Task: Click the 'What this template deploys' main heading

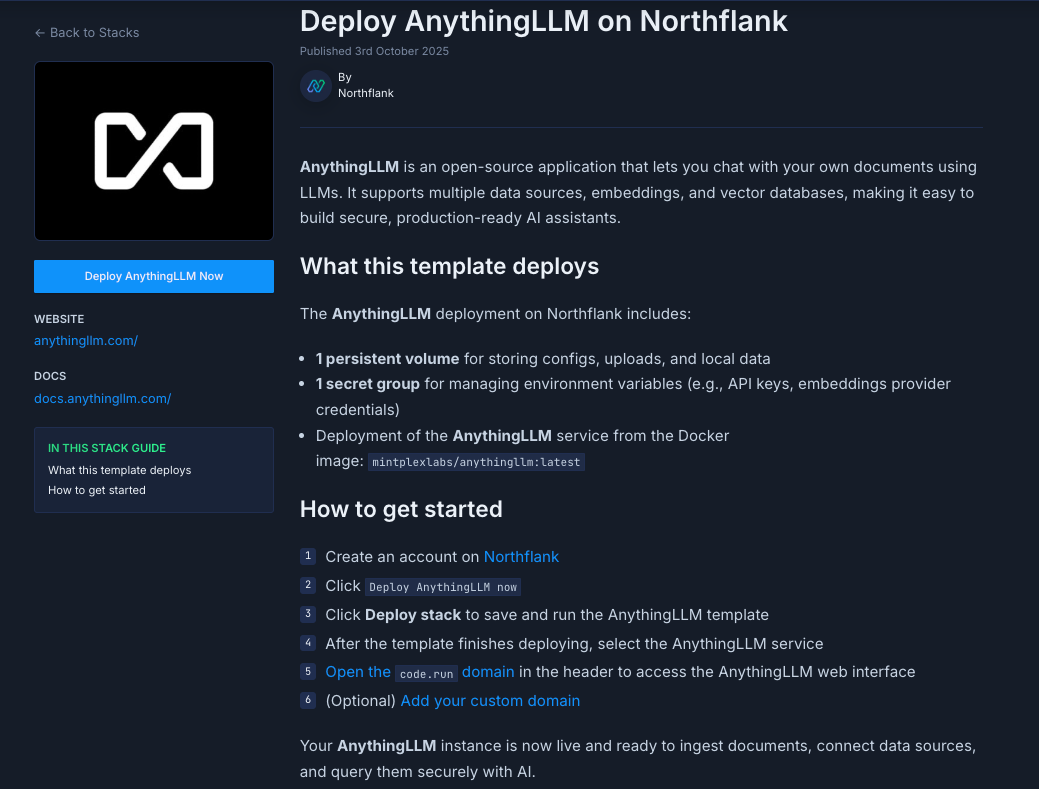Action: click(x=449, y=266)
